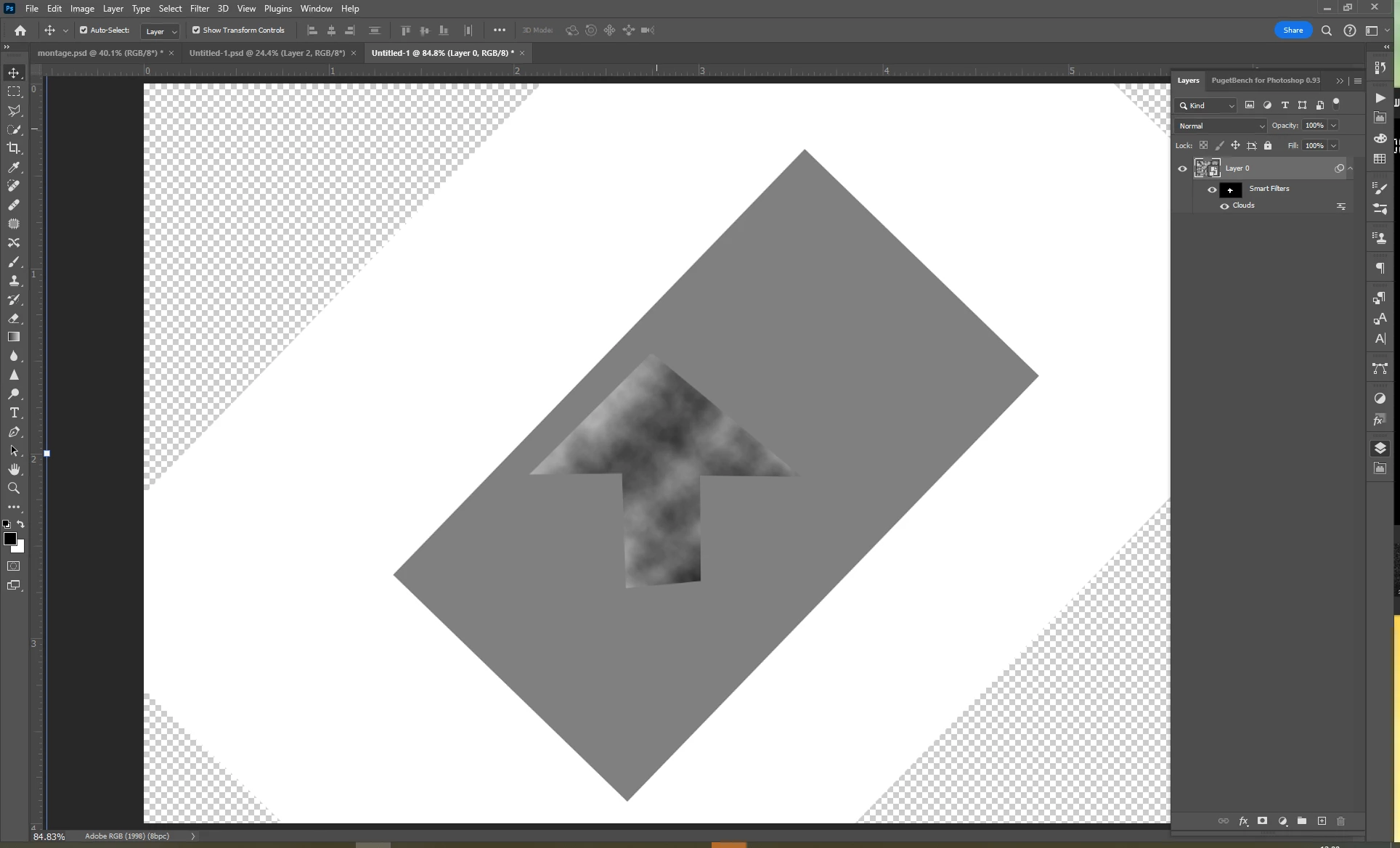Click the delete layer trash icon
1400x848 pixels.
[1341, 821]
